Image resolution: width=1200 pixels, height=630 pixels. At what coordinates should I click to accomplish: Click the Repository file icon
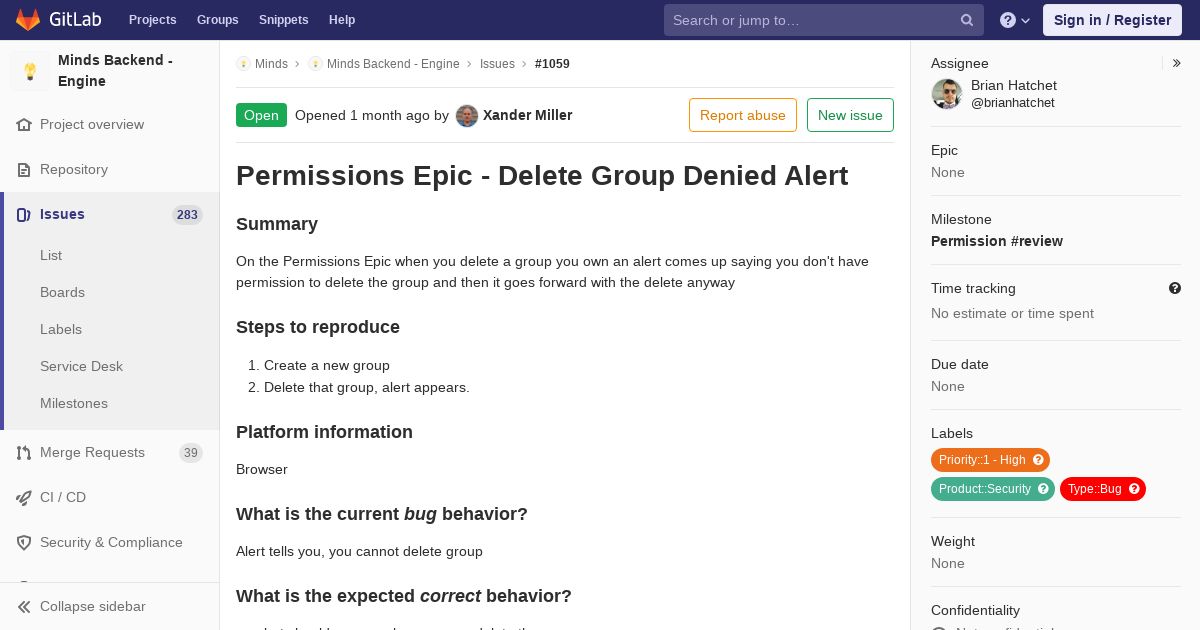coord(24,170)
